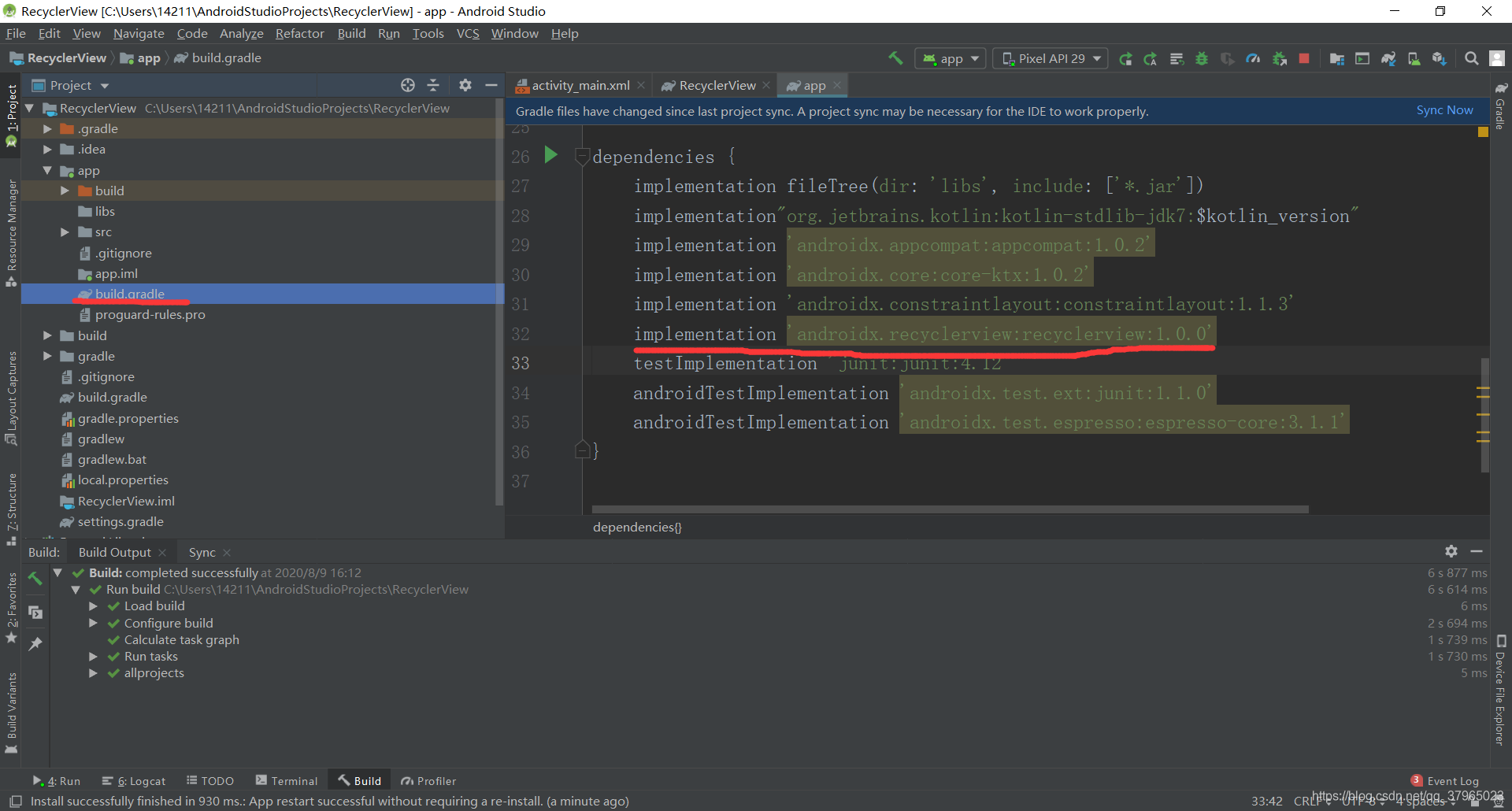Collapse the Run build node
The image size is (1512, 811).
[x=76, y=590]
